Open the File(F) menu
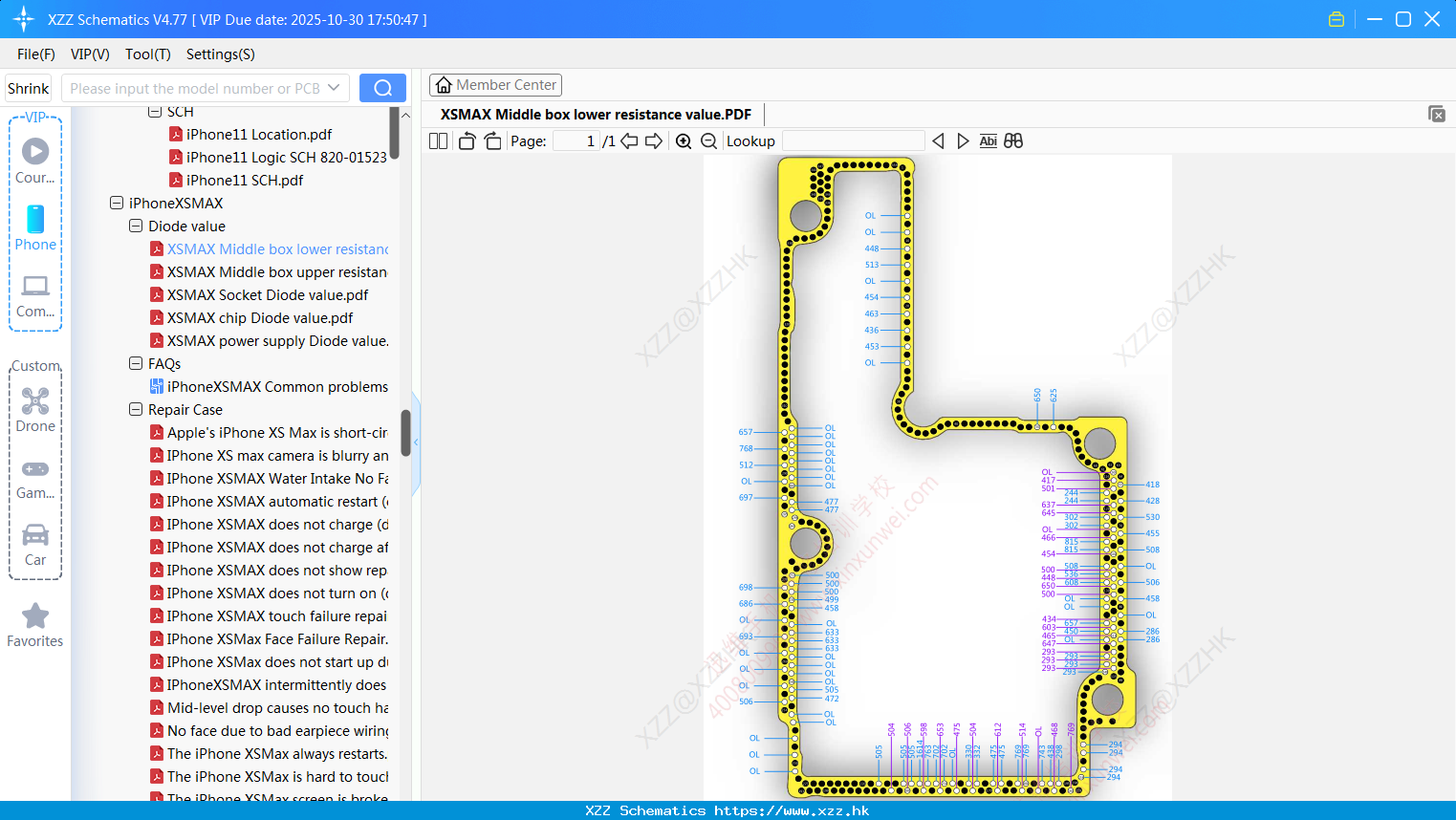Viewport: 1456px width, 820px height. click(x=36, y=54)
